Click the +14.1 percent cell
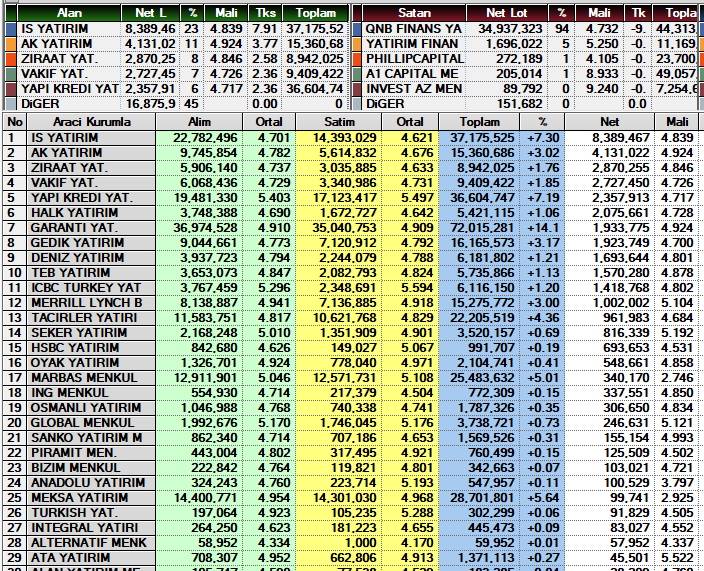The height and width of the screenshot is (571, 704). pyautogui.click(x=543, y=228)
